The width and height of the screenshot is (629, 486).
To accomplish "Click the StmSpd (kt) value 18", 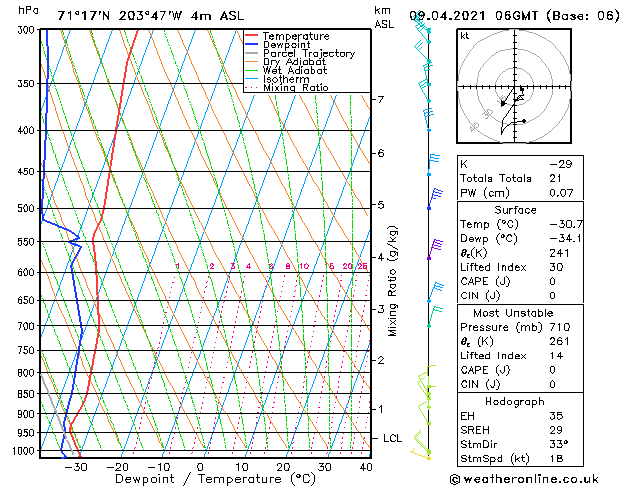I will (x=556, y=459).
